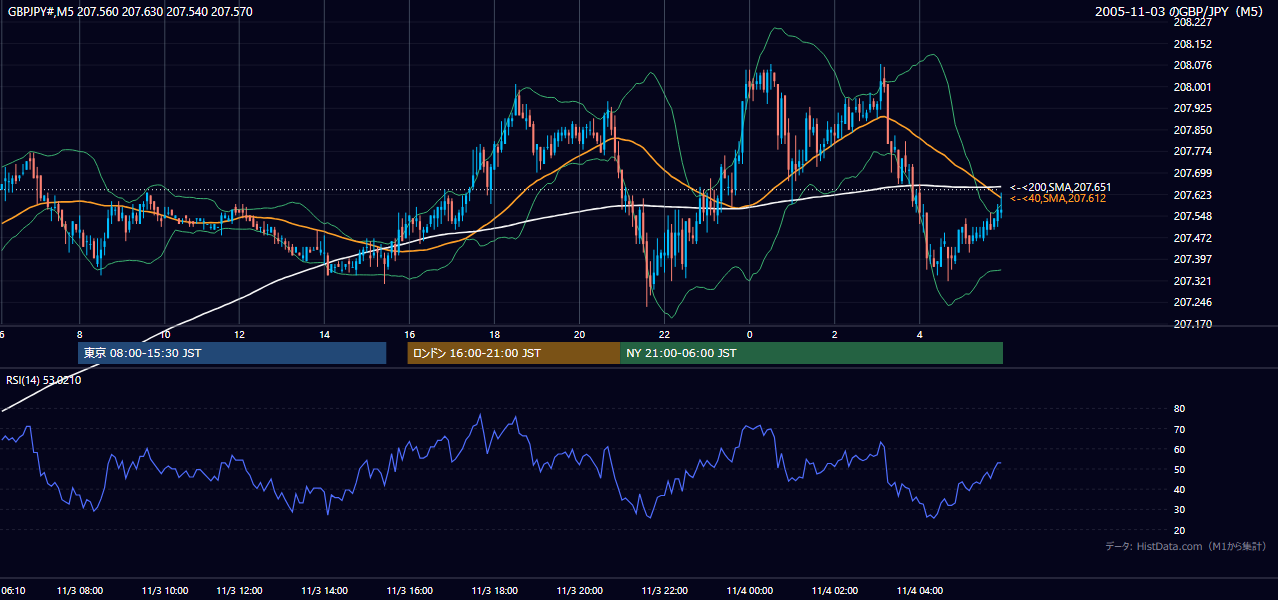This screenshot has width=1278, height=600.
Task: Click the 200 SMA 207.651 label
Action: pyautogui.click(x=1060, y=187)
